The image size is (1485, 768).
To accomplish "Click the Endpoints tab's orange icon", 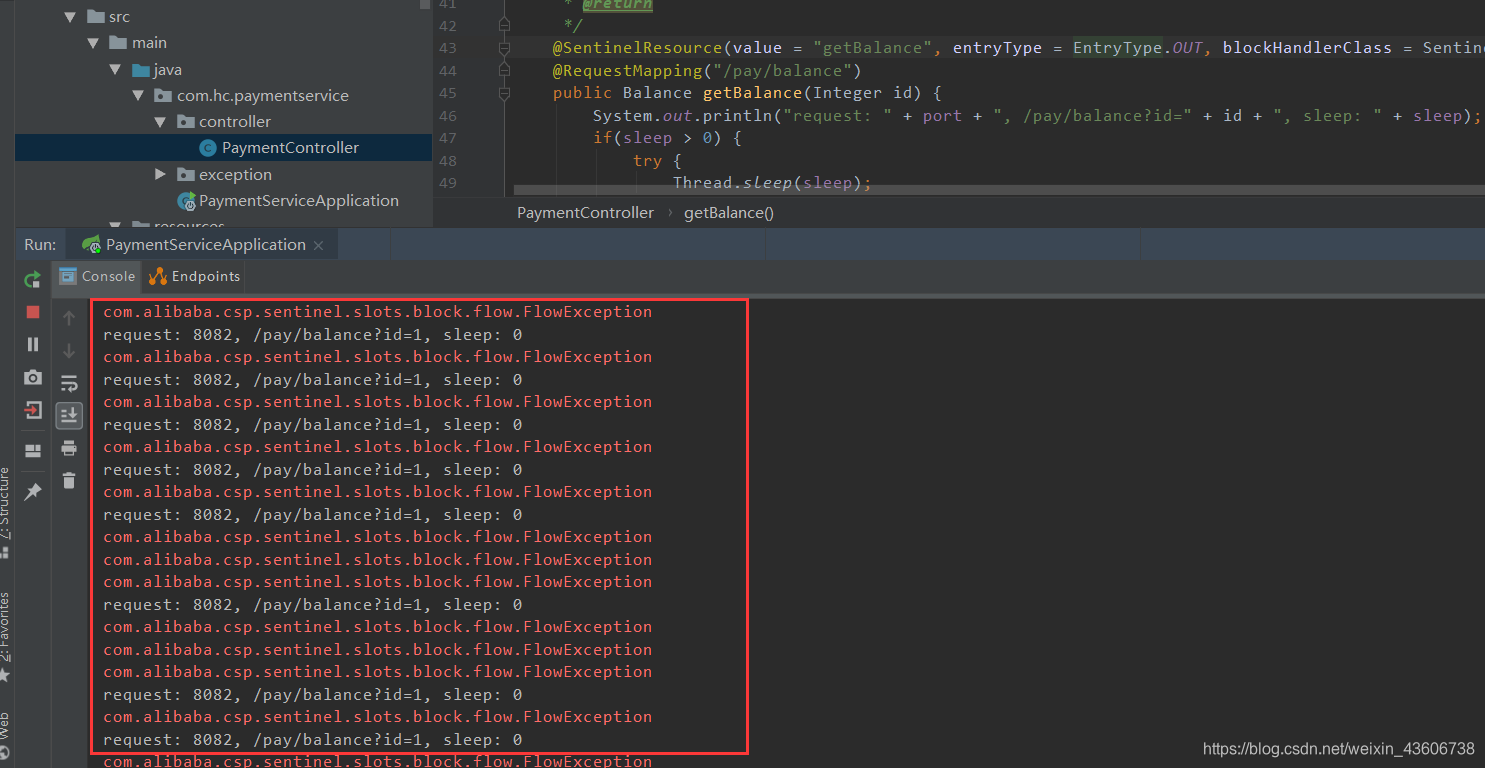I will click(158, 276).
